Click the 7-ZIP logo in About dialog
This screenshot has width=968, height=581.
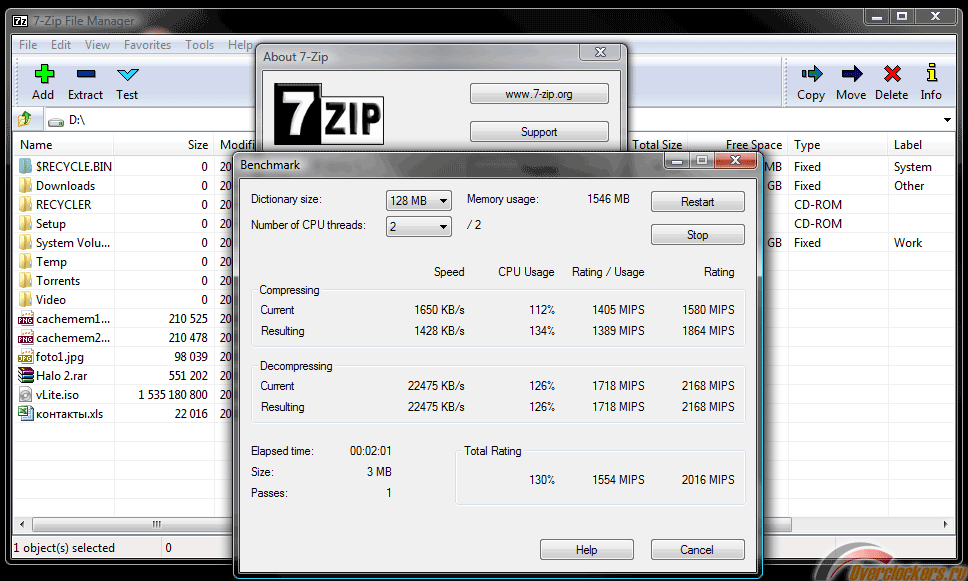(x=328, y=114)
